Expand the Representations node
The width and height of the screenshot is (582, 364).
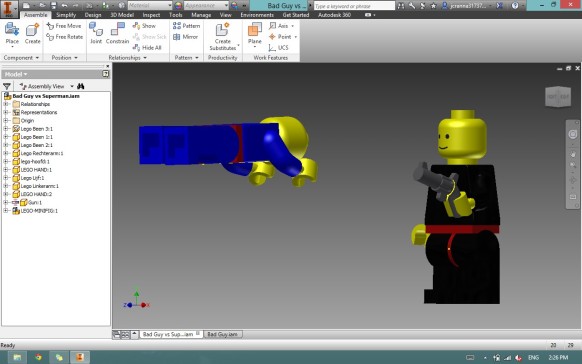click(x=6, y=112)
